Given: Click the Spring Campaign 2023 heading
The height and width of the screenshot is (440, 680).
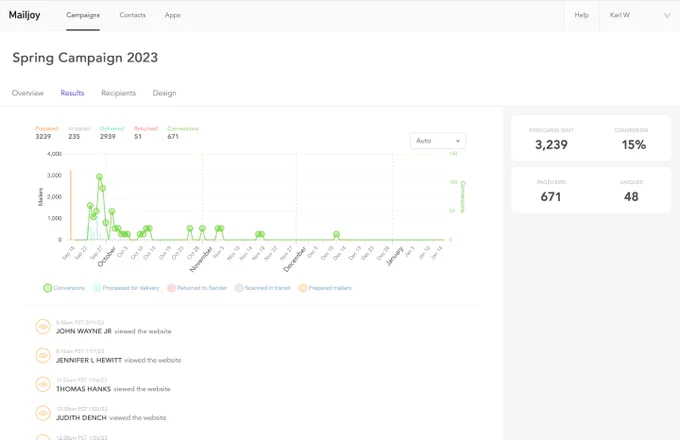Looking at the screenshot, I should pyautogui.click(x=85, y=58).
